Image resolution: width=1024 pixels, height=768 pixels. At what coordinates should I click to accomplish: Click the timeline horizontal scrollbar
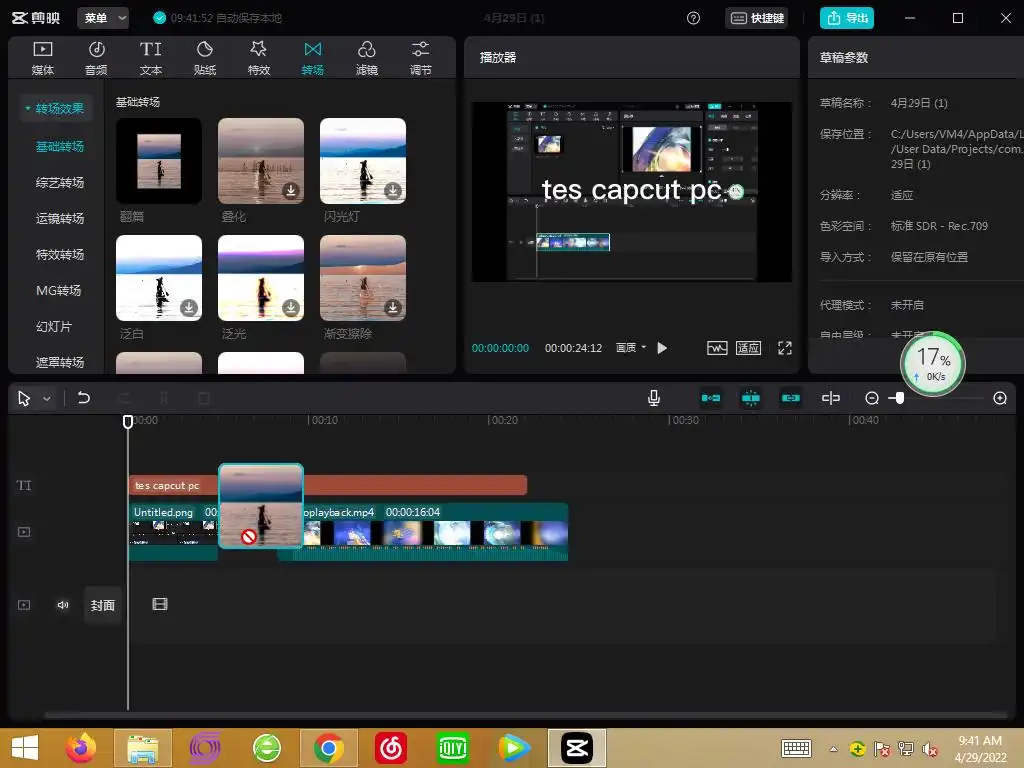tap(526, 715)
